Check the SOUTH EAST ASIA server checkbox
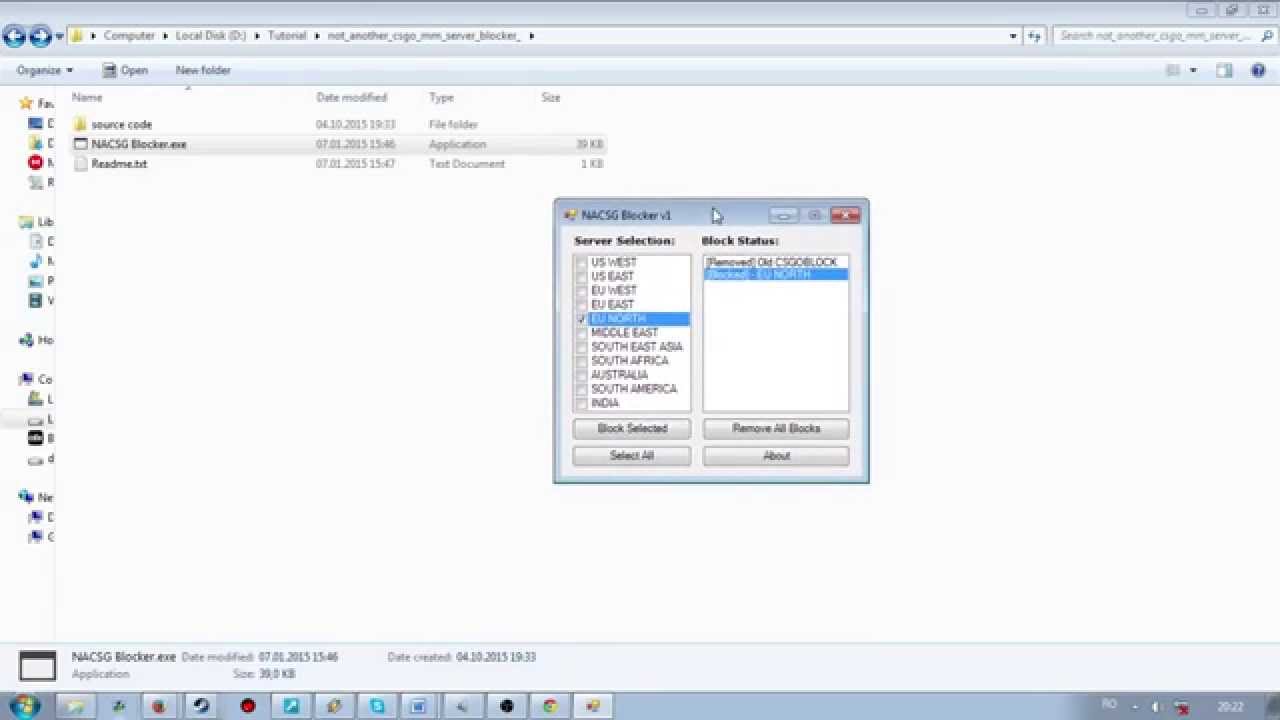 (581, 346)
